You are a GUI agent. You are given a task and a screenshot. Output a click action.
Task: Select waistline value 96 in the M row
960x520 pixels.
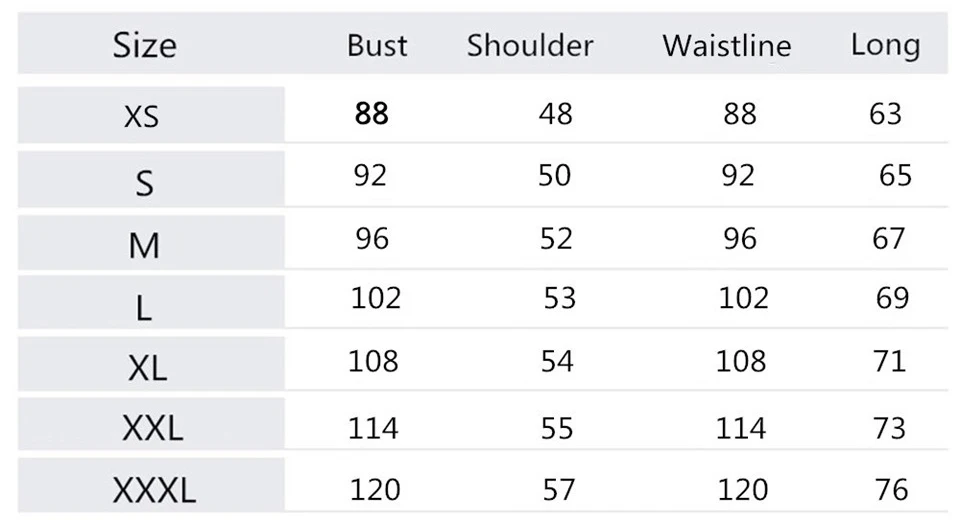coord(739,238)
